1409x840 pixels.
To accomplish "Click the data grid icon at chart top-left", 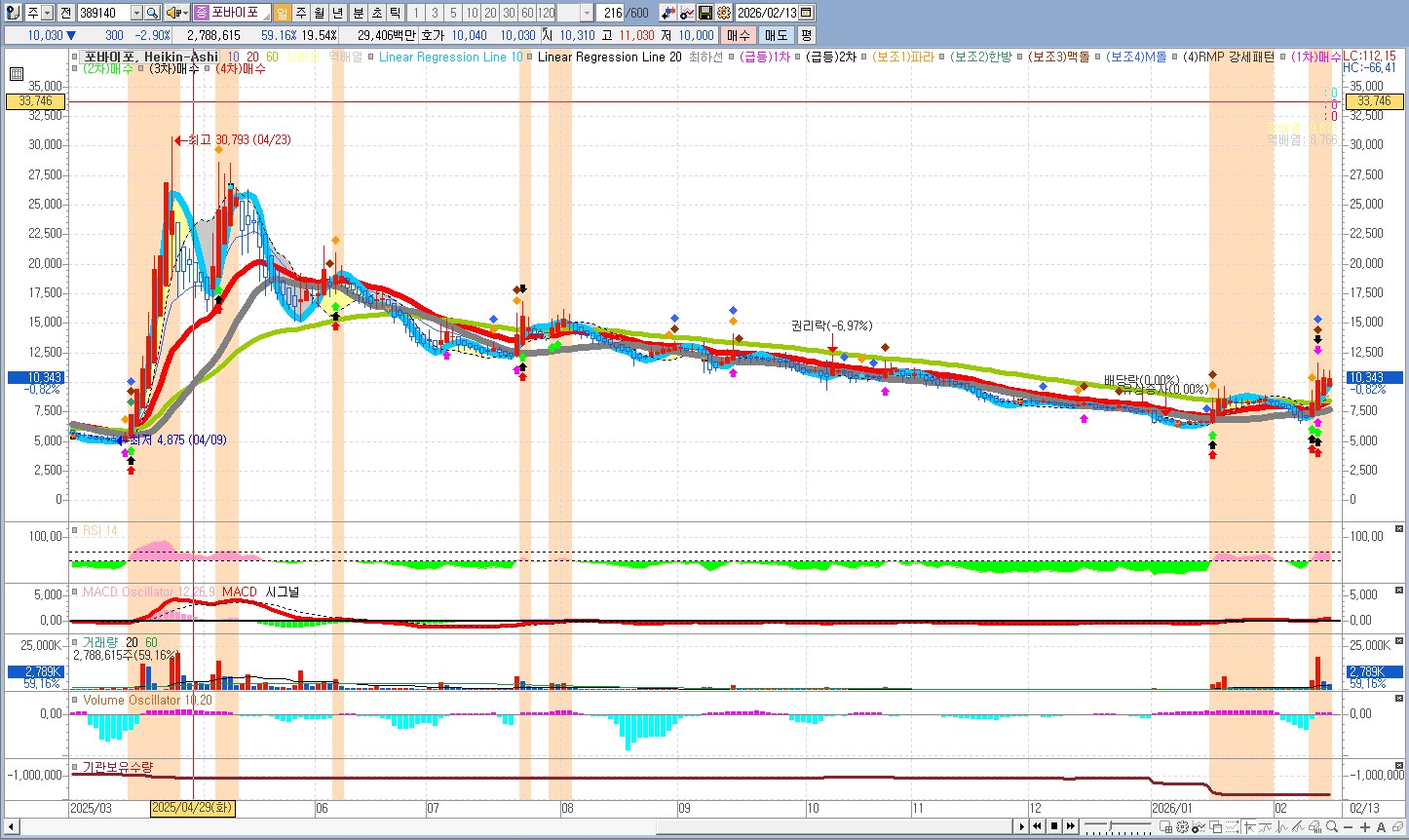I will [x=17, y=74].
